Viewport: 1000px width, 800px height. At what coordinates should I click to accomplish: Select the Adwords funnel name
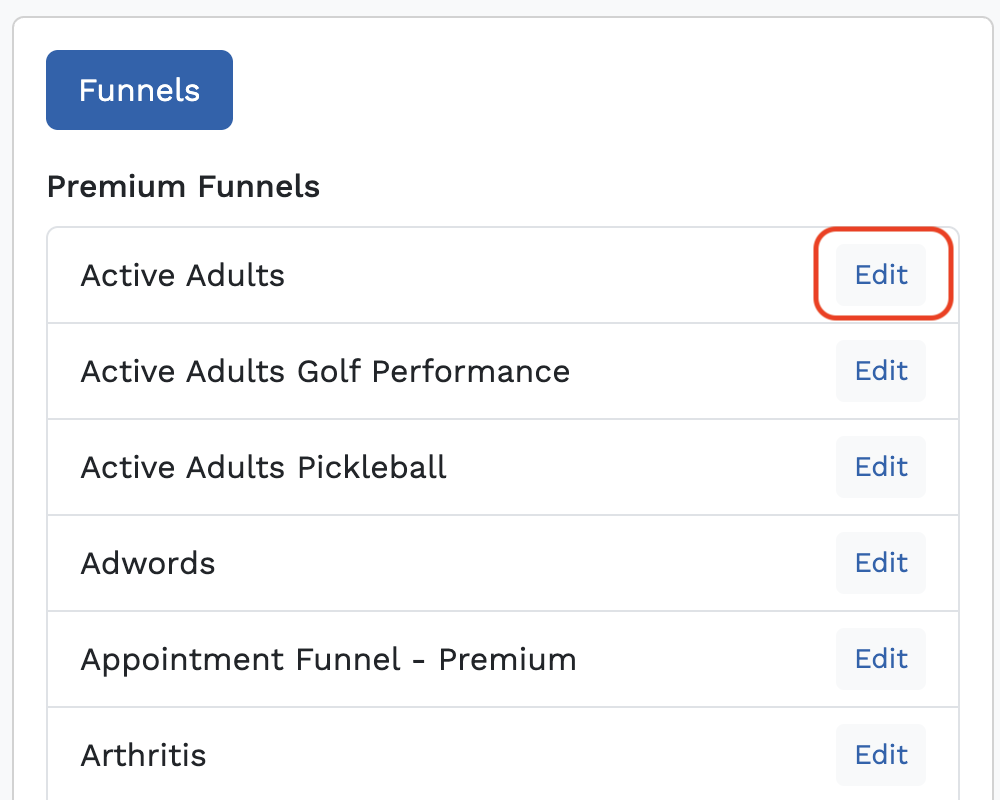click(147, 563)
